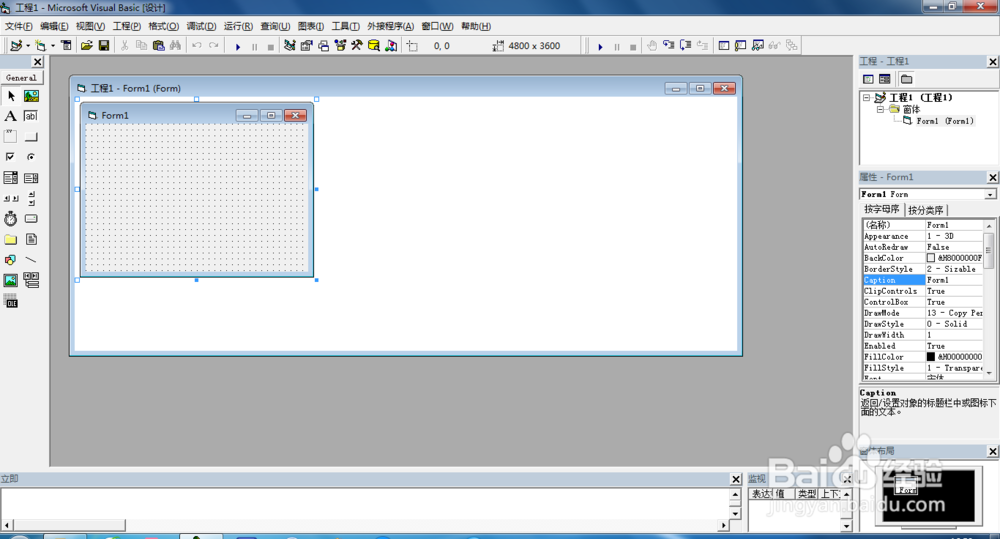Screen dimensions: 1000x539
Task: Select the Line control tool
Action: point(31,260)
